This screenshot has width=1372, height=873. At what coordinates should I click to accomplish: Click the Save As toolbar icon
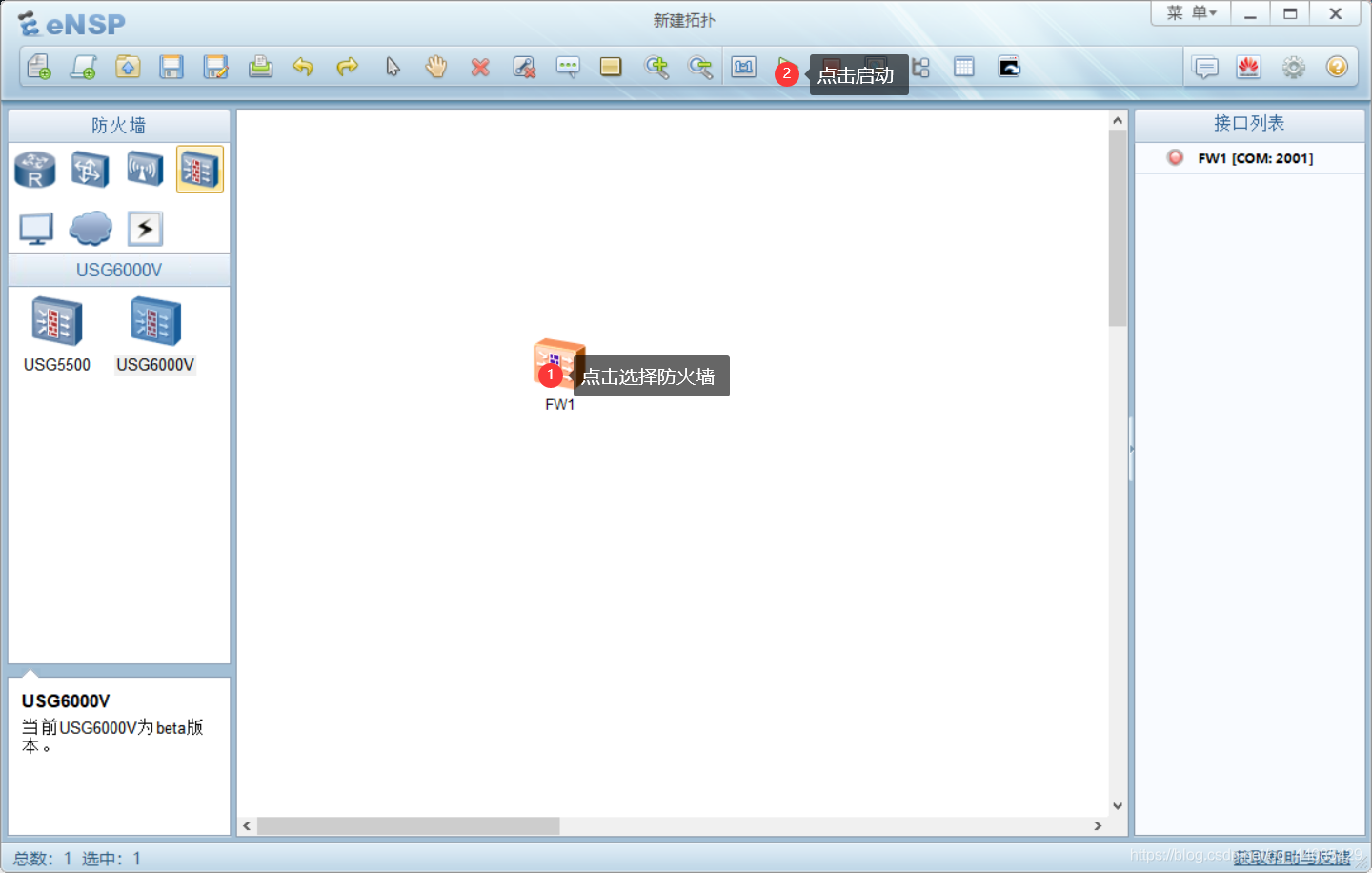pyautogui.click(x=216, y=67)
